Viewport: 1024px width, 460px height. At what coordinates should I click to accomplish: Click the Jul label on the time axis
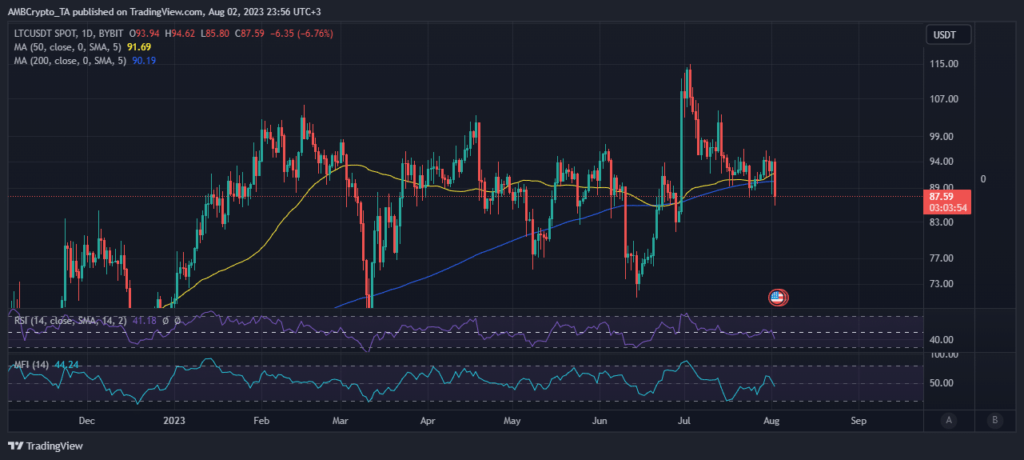[x=685, y=421]
